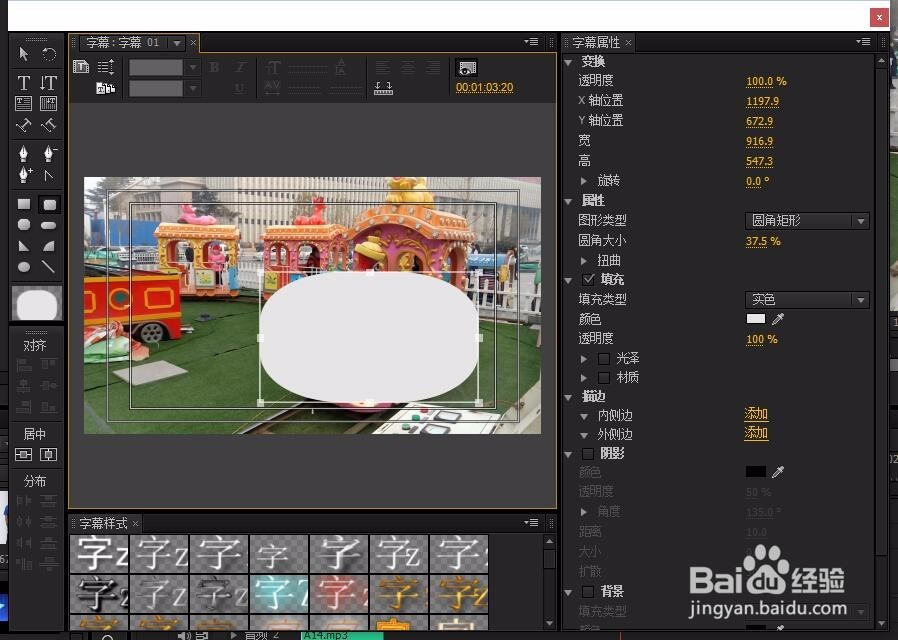The width and height of the screenshot is (898, 640).
Task: Select the Add Anchor Point tool
Action: coord(23,175)
